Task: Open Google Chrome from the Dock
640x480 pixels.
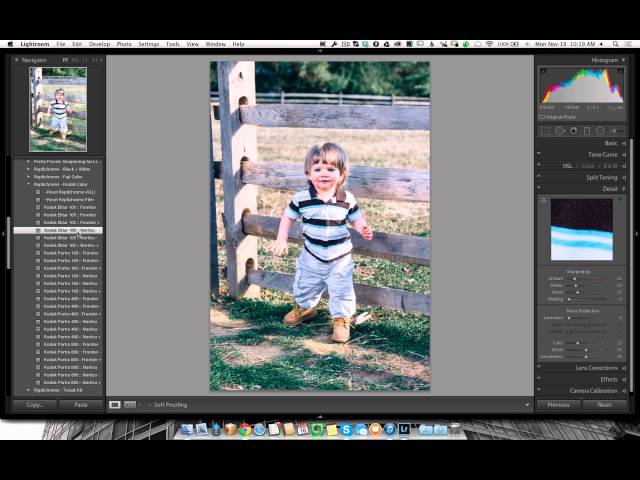Action: [x=245, y=429]
